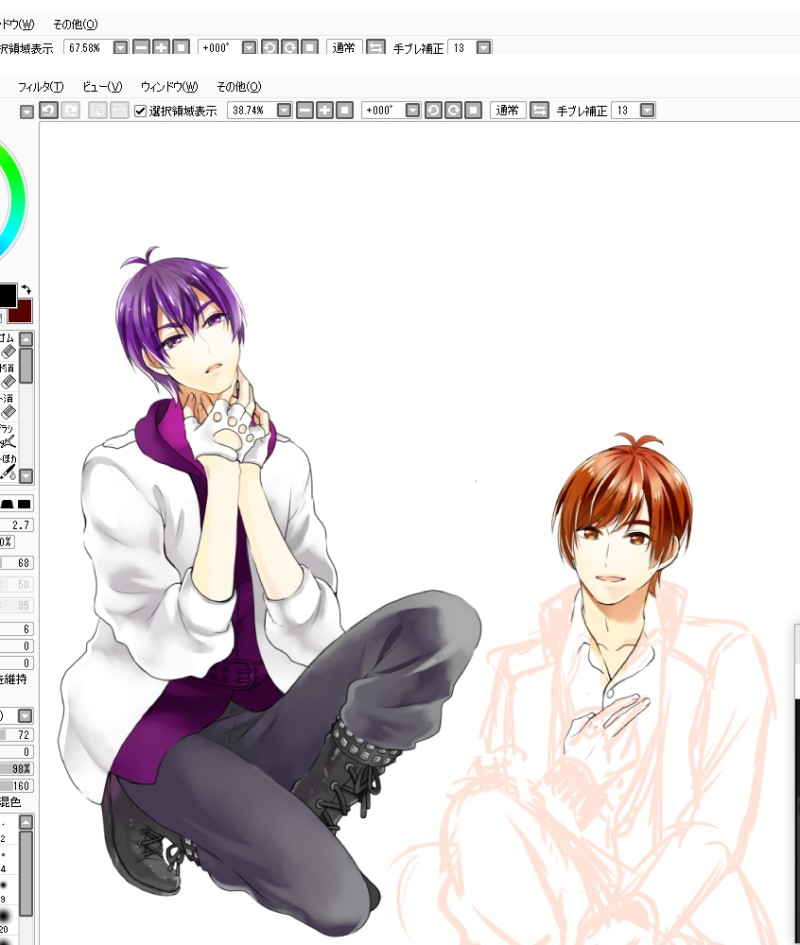Image resolution: width=800 pixels, height=945 pixels.
Task: Click 通常 button in lower toolbar
Action: tap(507, 110)
